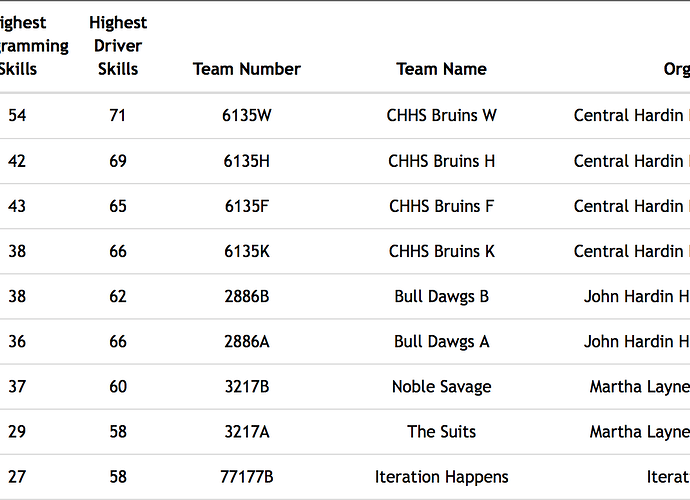Click the Iteration Happens team name

click(441, 477)
